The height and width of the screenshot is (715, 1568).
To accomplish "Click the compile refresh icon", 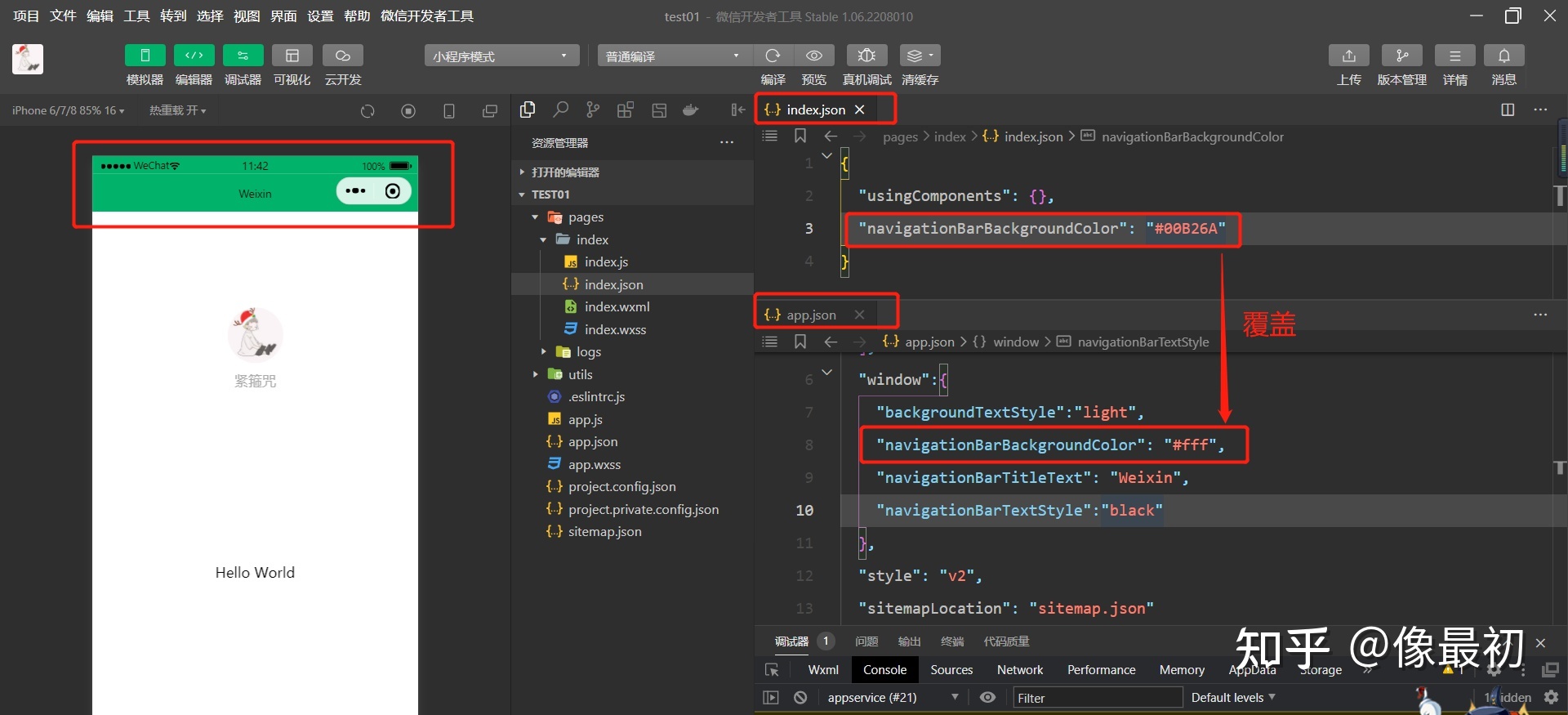I will point(773,56).
